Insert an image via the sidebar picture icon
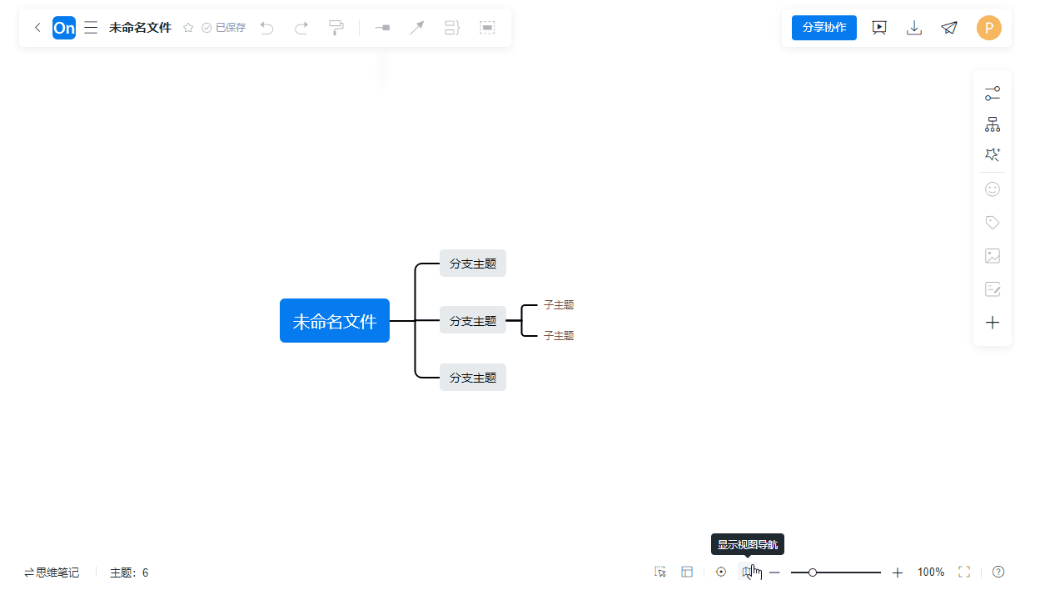 992,256
